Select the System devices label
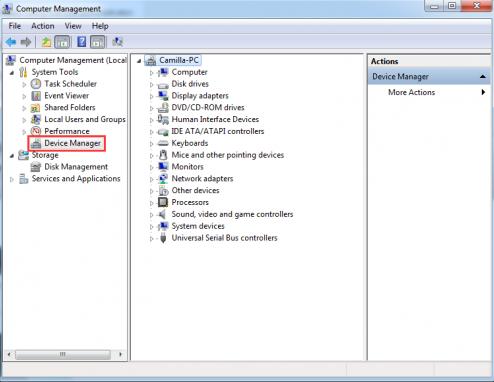 tap(198, 226)
